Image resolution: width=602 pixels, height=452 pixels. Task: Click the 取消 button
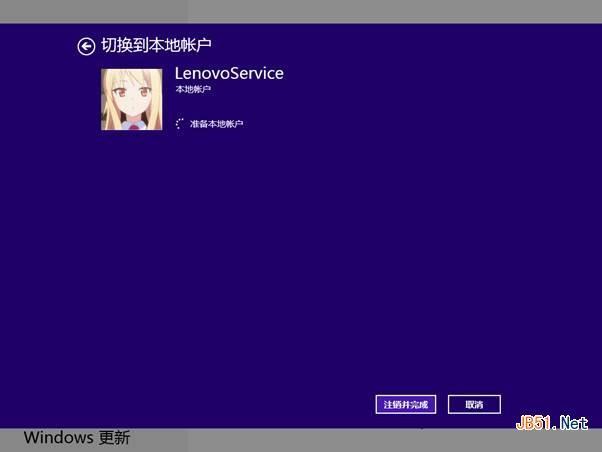point(474,404)
